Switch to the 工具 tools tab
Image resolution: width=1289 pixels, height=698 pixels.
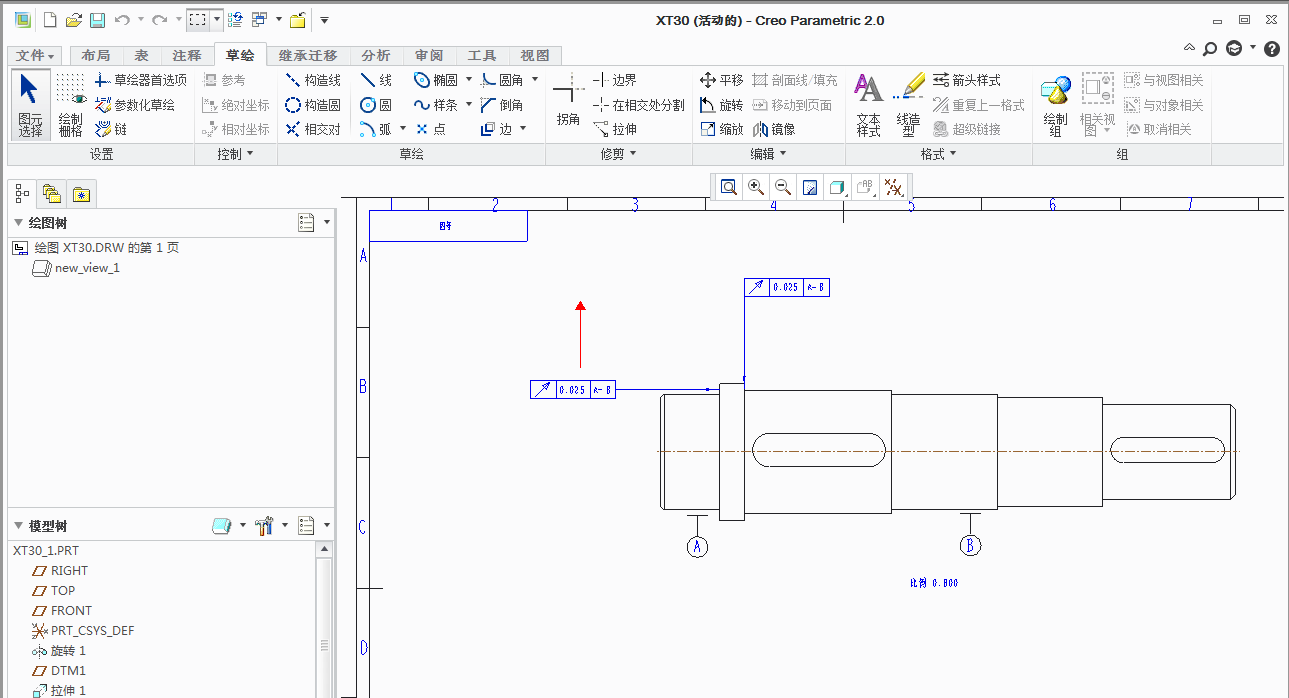click(482, 56)
